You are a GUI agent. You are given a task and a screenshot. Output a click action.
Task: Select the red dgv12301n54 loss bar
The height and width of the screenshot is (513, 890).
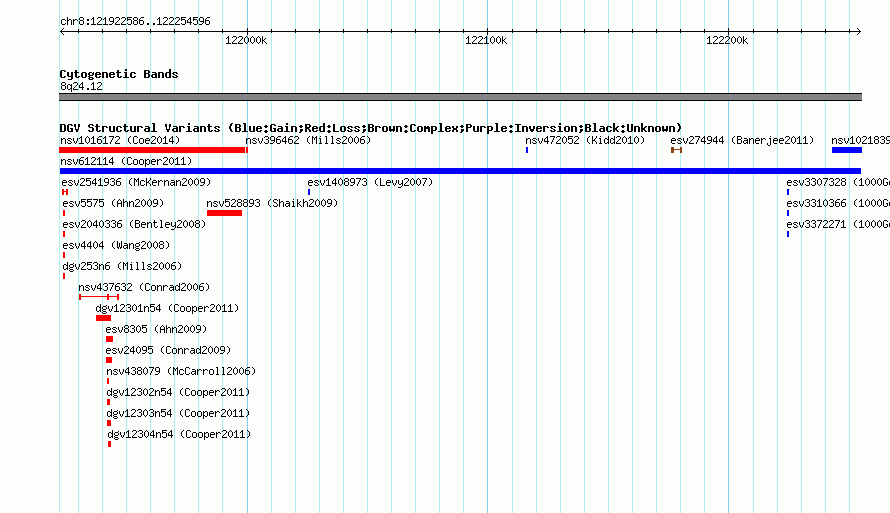pyautogui.click(x=103, y=318)
